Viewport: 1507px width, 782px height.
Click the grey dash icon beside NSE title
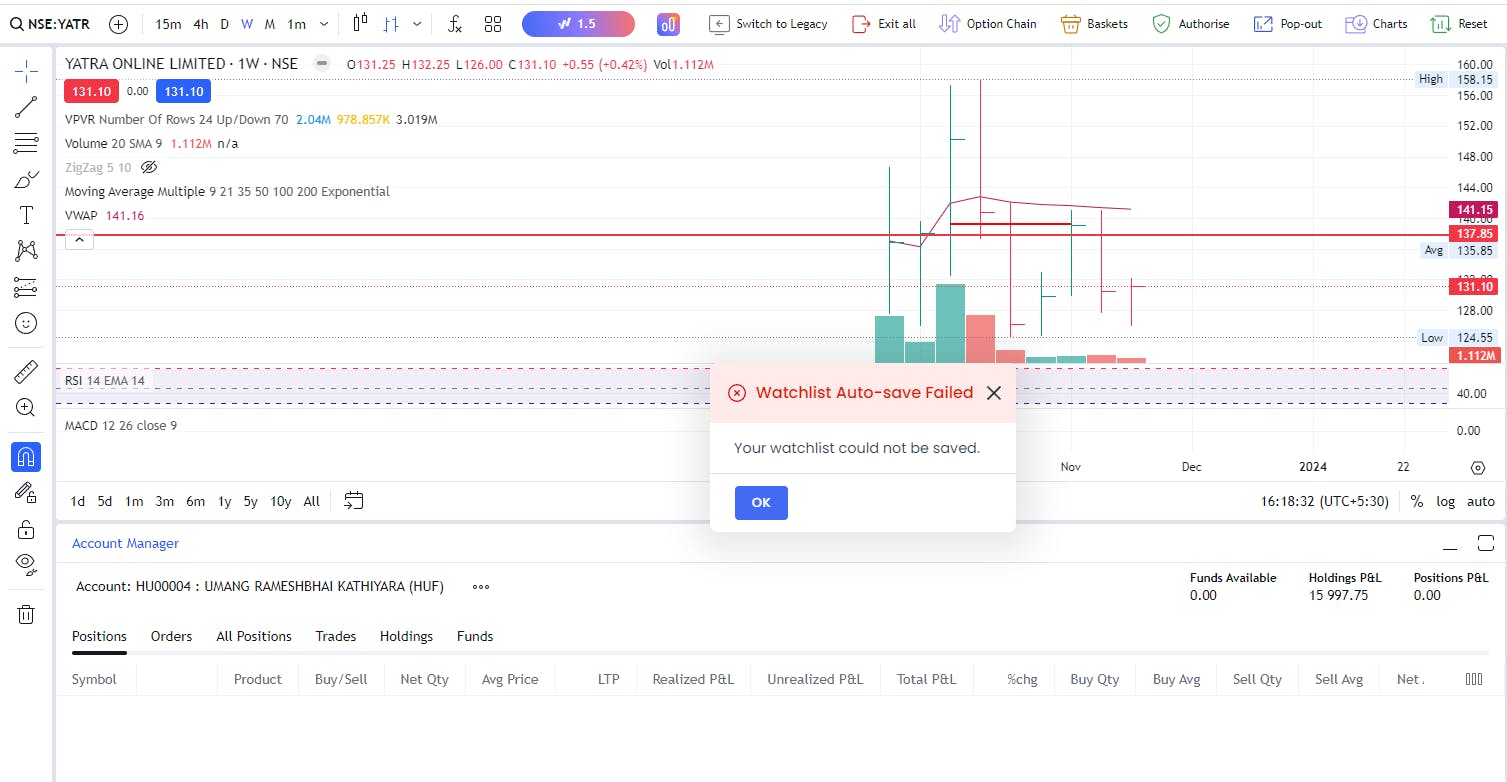click(x=321, y=64)
